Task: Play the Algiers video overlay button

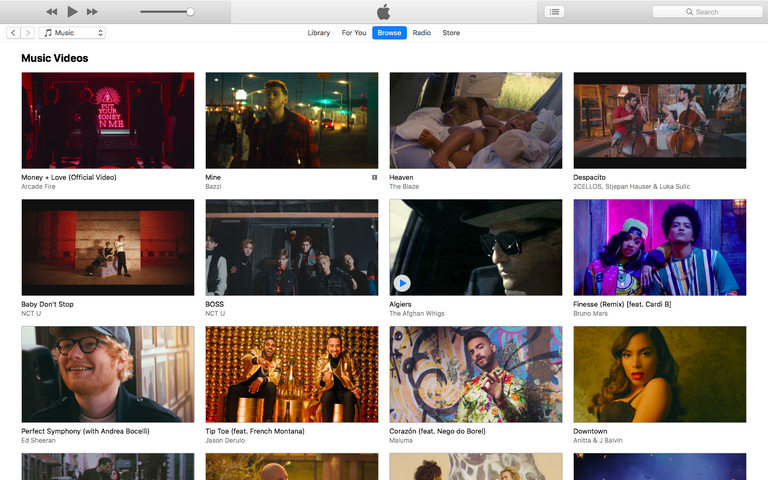Action: (x=402, y=283)
